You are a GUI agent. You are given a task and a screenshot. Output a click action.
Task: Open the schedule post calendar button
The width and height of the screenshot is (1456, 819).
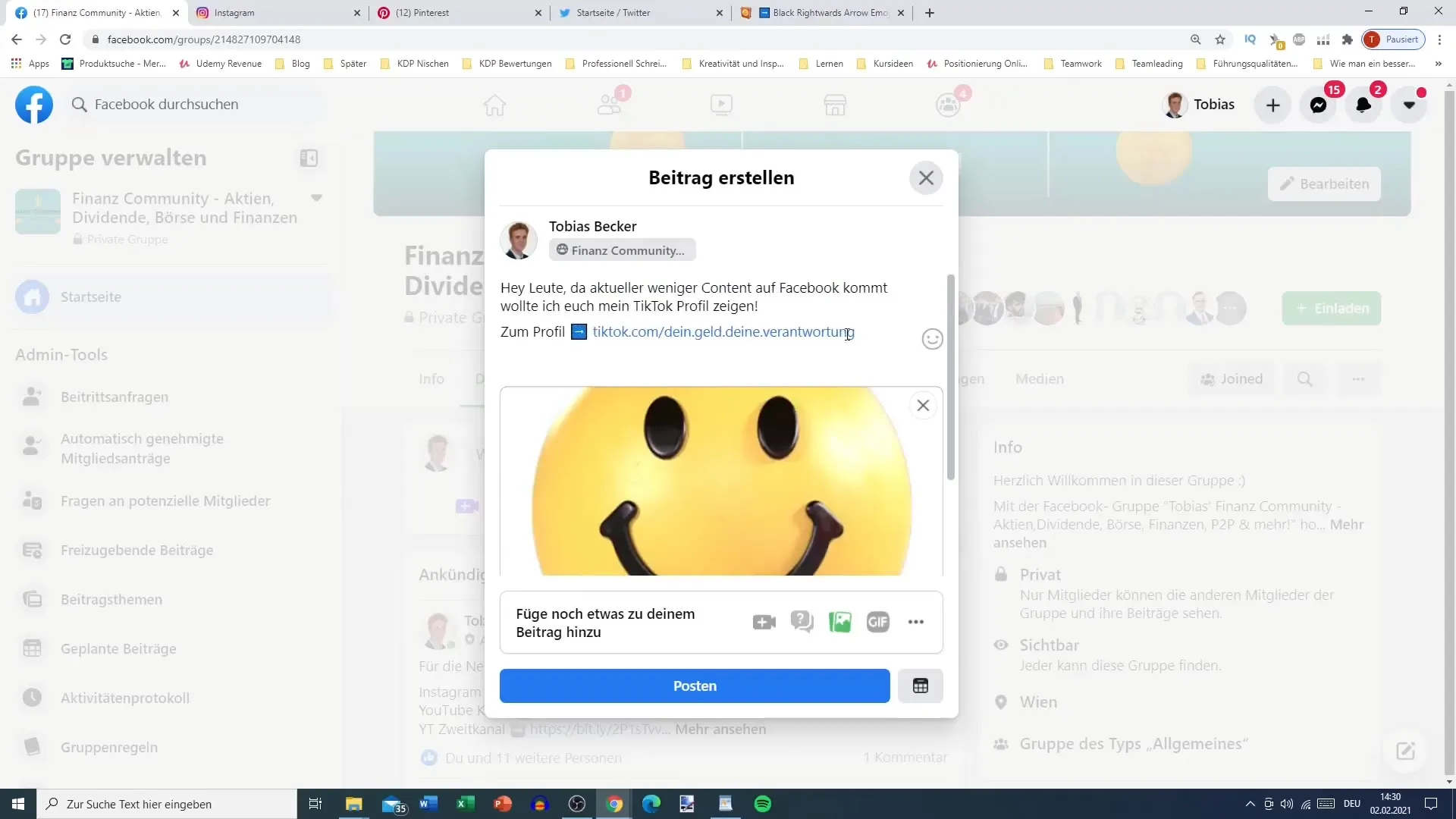[921, 686]
